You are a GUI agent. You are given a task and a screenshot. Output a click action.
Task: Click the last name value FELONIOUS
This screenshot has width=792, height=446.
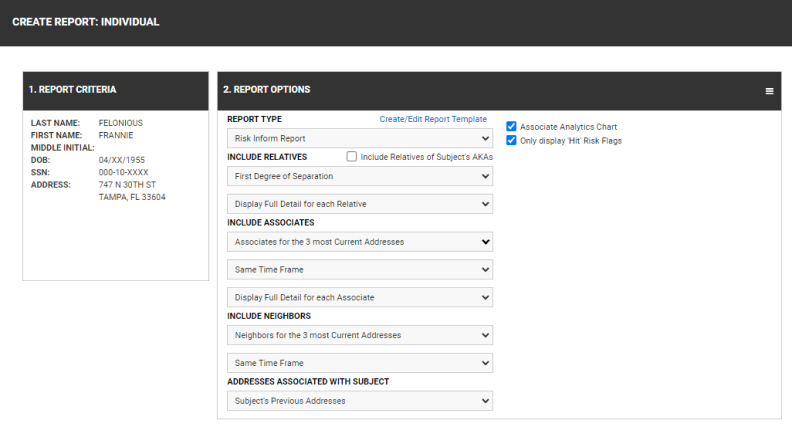(121, 123)
